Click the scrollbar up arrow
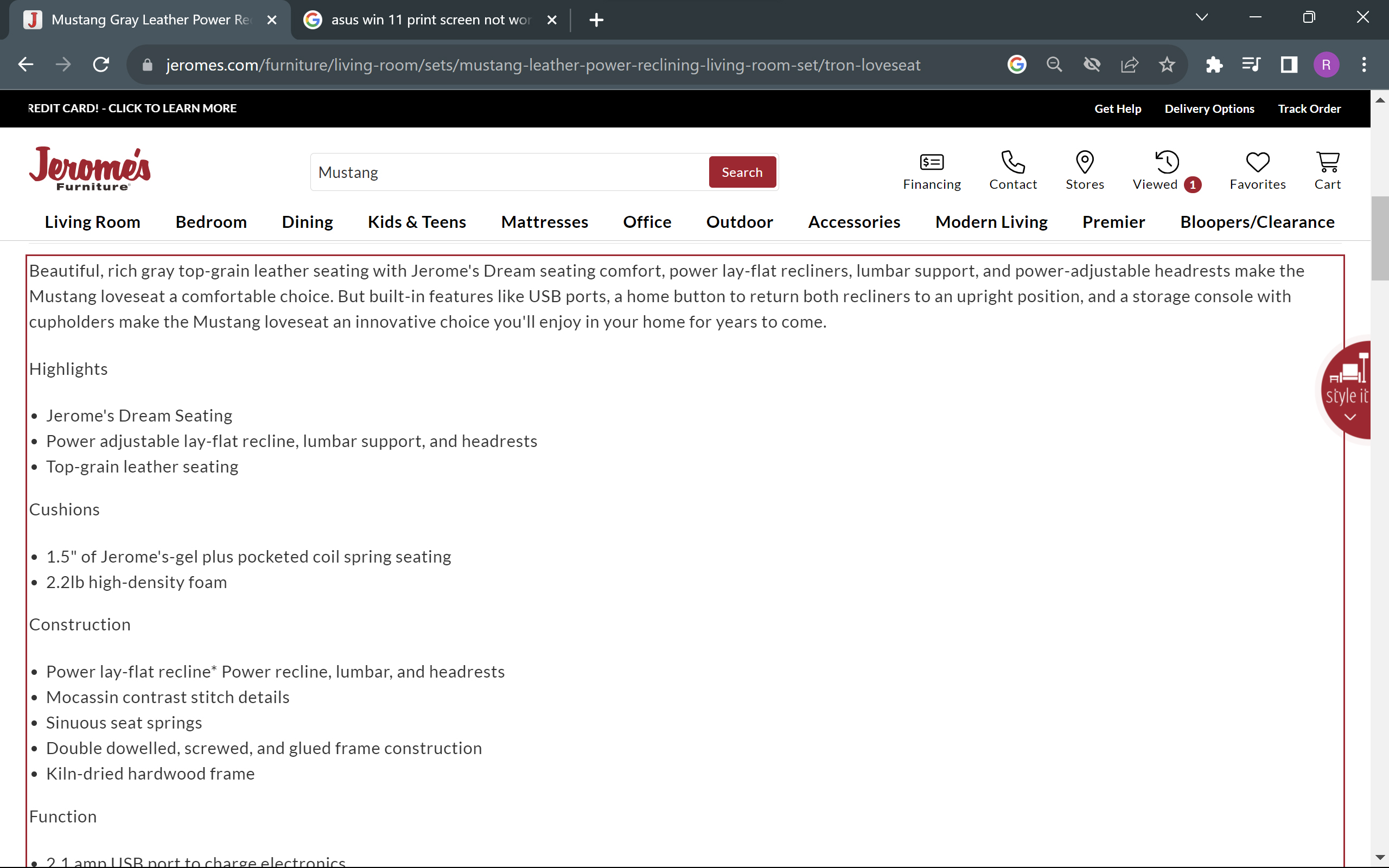This screenshot has width=1389, height=868. [x=1380, y=100]
